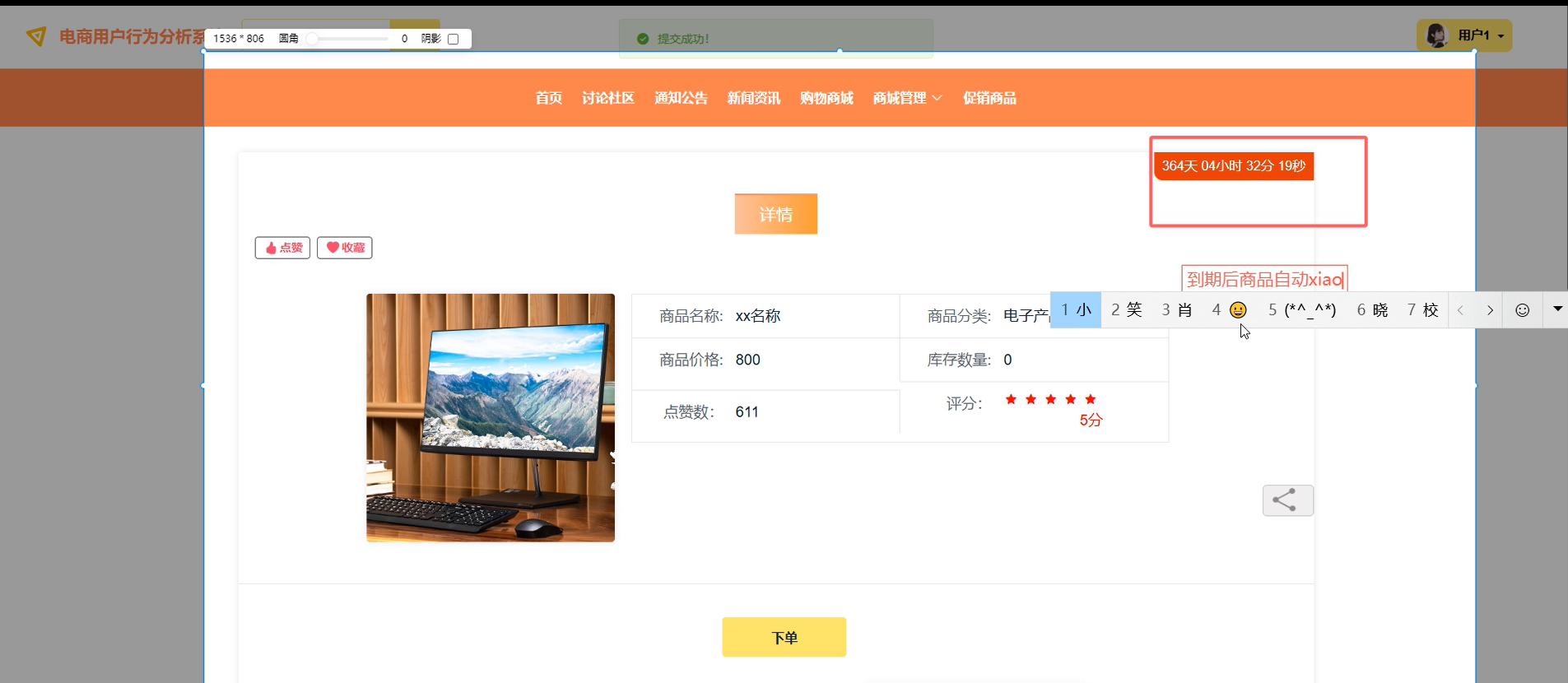Click the 提交成功 success check icon
This screenshot has width=1568, height=683.
coord(643,39)
